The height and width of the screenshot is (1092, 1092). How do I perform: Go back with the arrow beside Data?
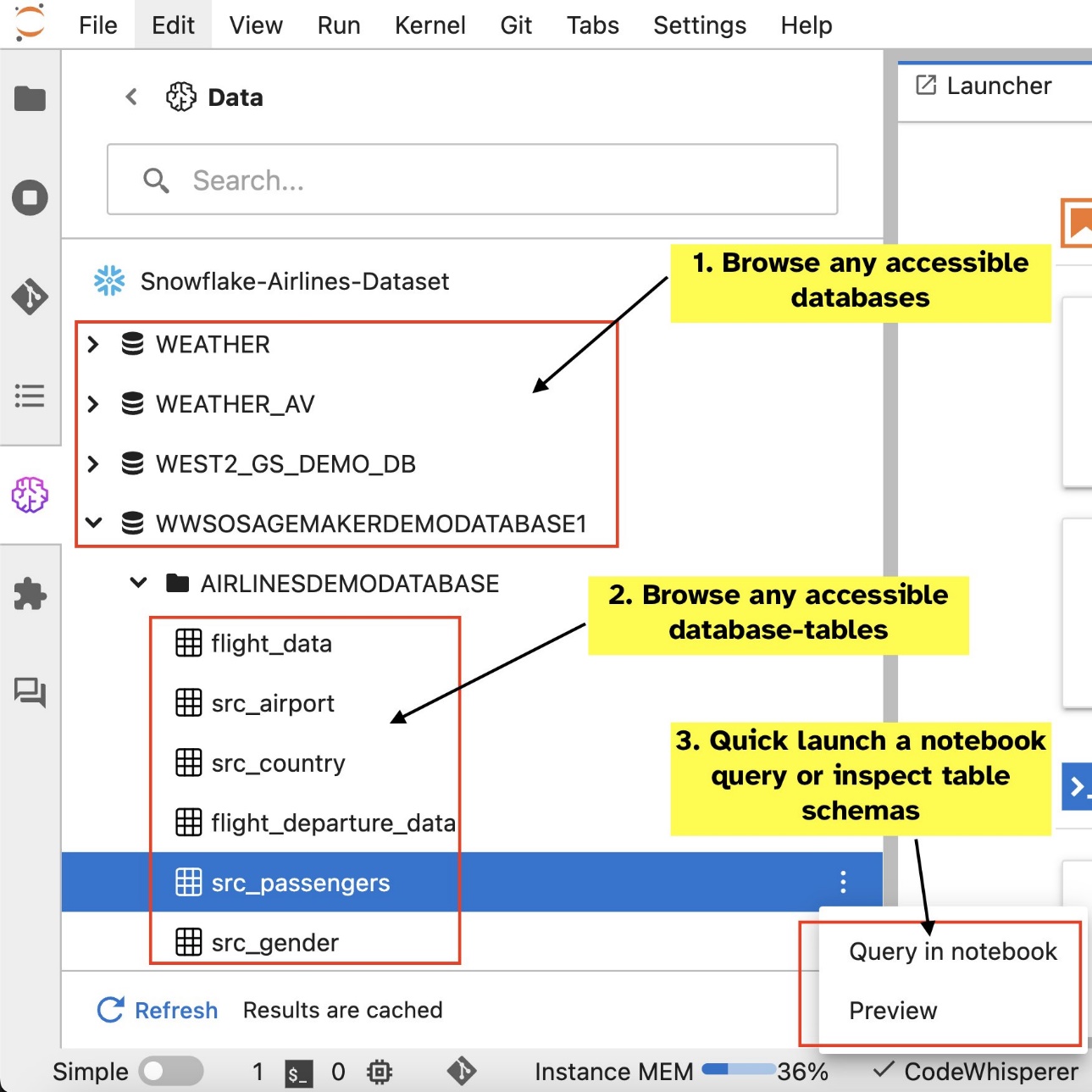pos(131,97)
